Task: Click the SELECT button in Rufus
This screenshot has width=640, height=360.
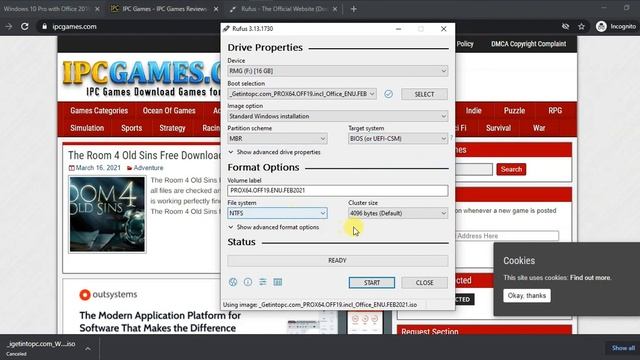Action: (424, 94)
